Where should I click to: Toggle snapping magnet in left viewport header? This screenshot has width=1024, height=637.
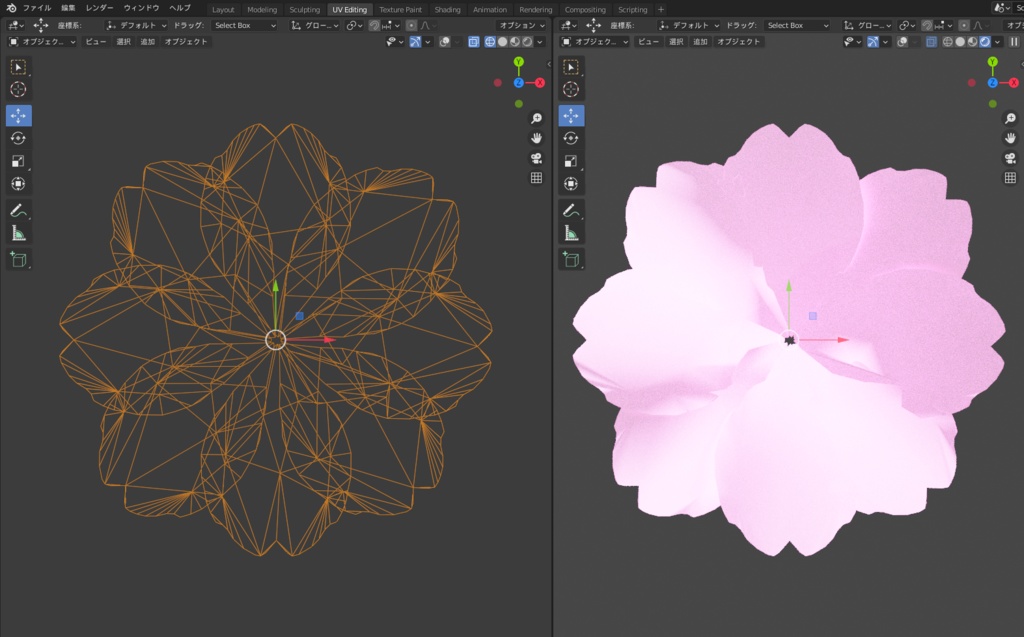[x=374, y=25]
